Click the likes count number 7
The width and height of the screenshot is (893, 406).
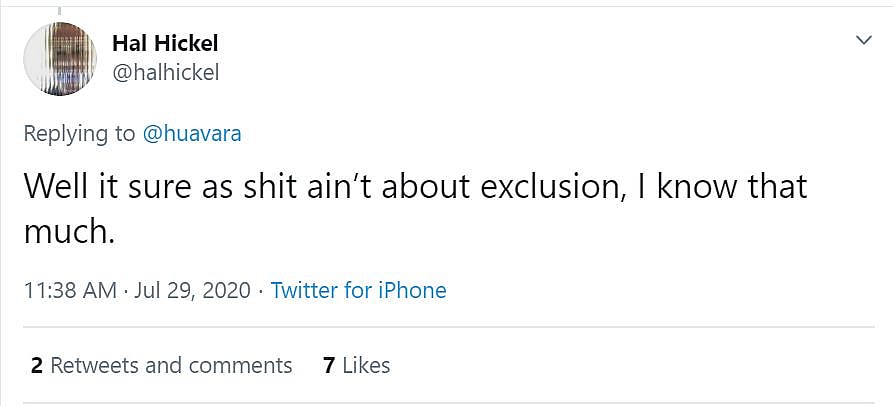(x=328, y=365)
